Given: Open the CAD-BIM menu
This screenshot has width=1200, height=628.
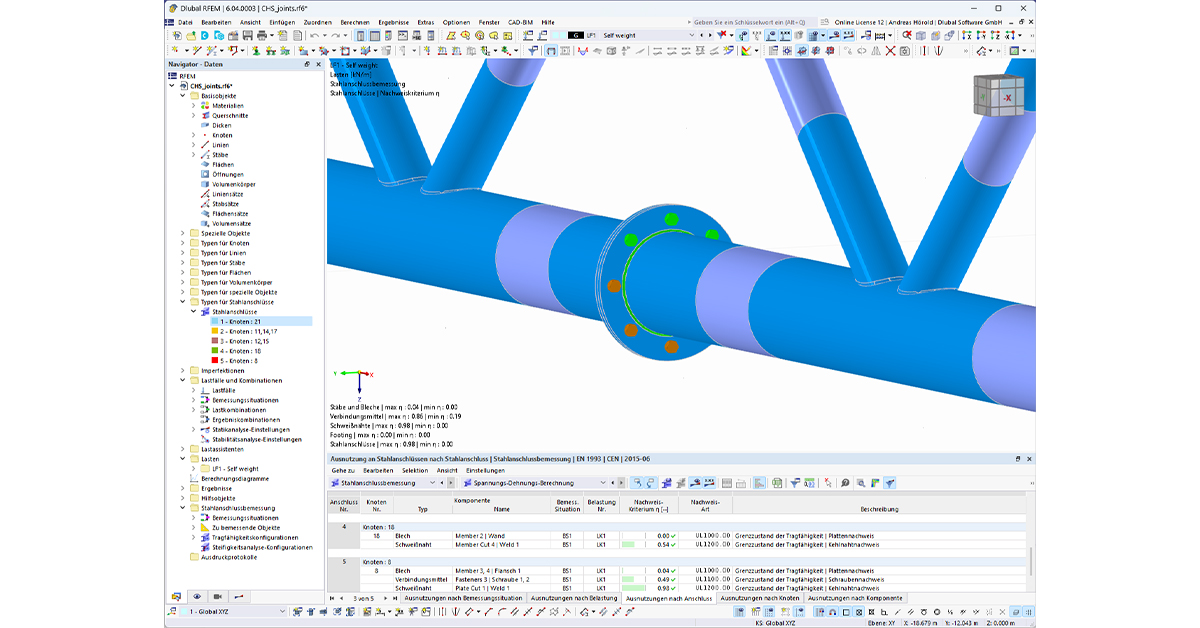Looking at the screenshot, I should (520, 21).
